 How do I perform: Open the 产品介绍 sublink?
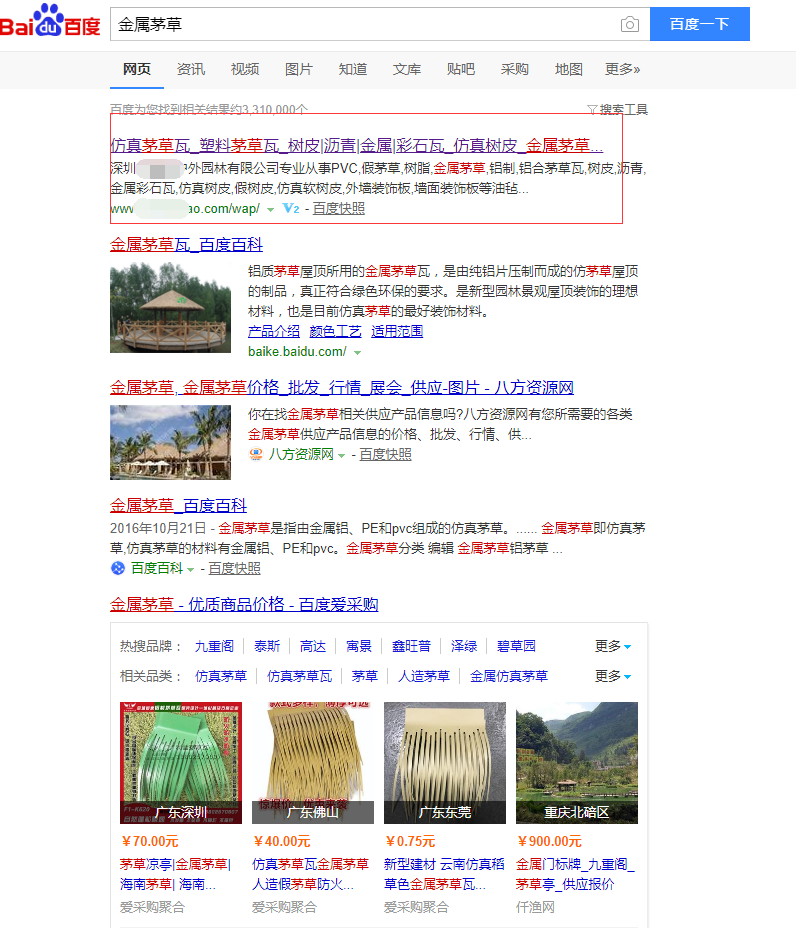click(x=274, y=331)
